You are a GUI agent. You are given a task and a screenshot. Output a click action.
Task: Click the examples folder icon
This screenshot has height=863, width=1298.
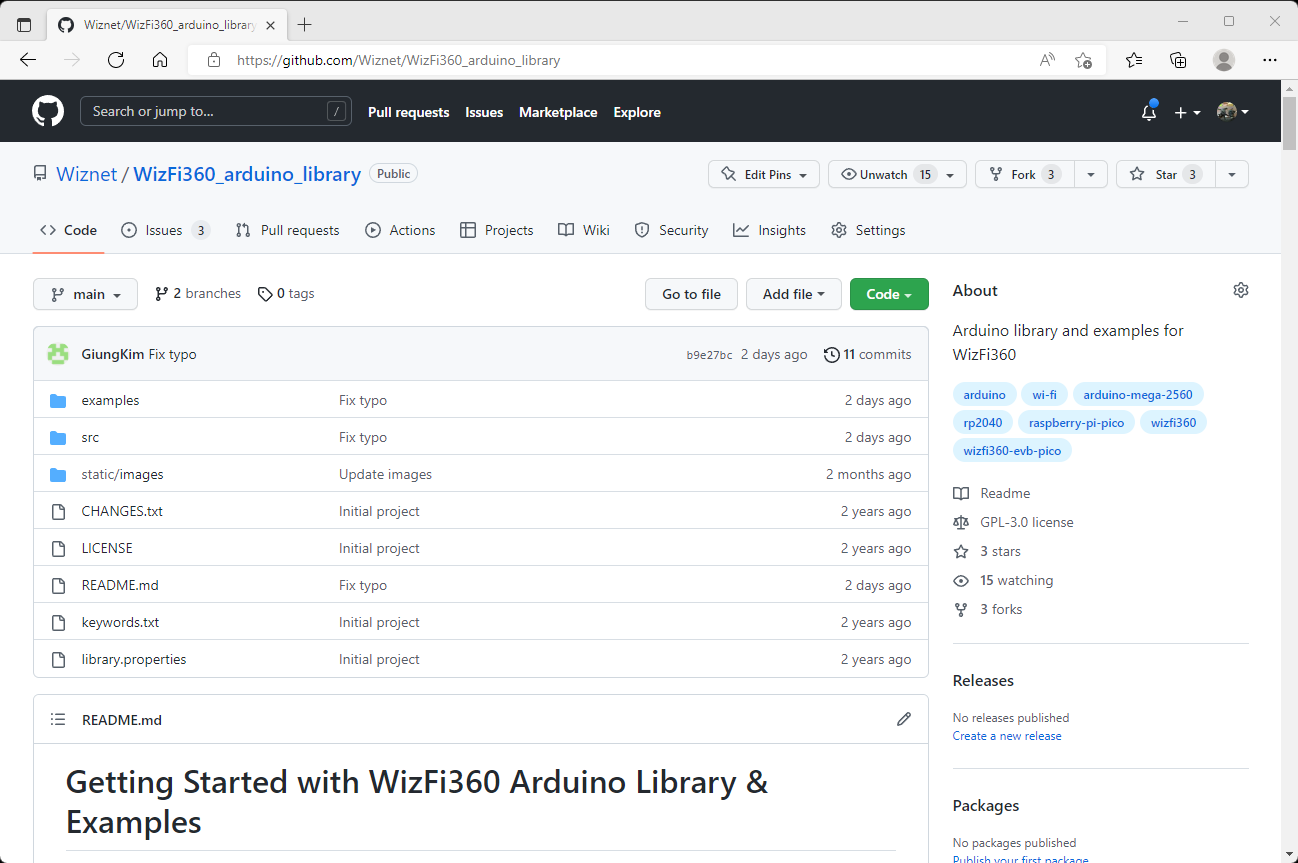coord(58,400)
